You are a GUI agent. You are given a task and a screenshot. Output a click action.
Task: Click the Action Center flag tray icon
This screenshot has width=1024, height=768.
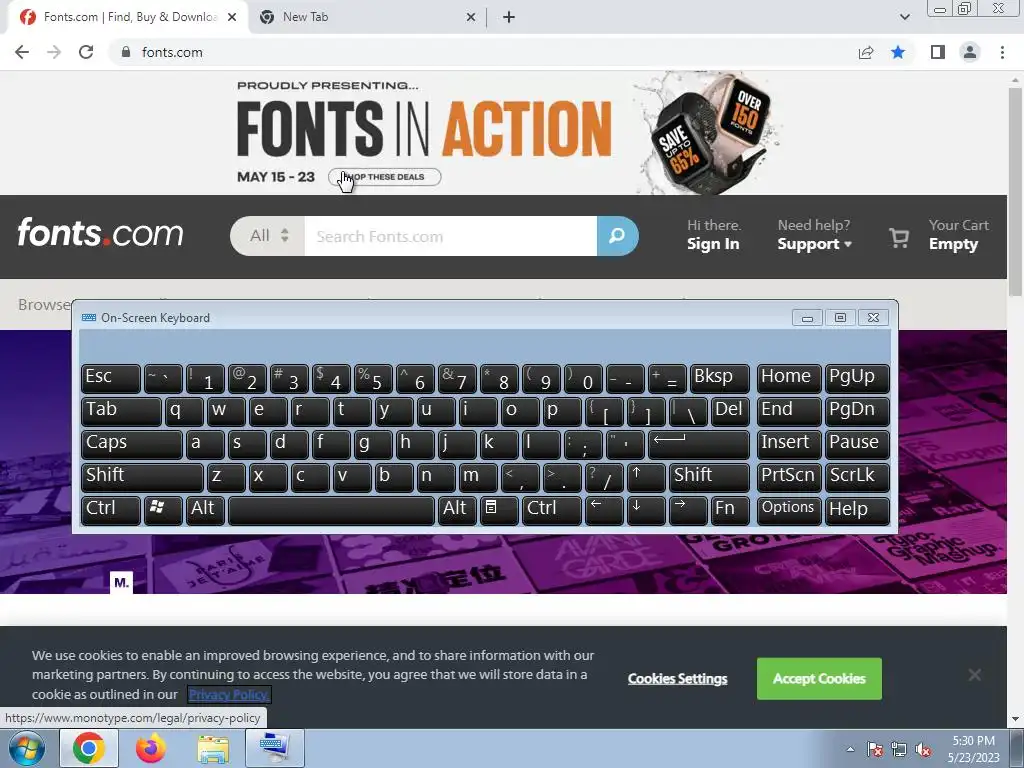coord(874,749)
